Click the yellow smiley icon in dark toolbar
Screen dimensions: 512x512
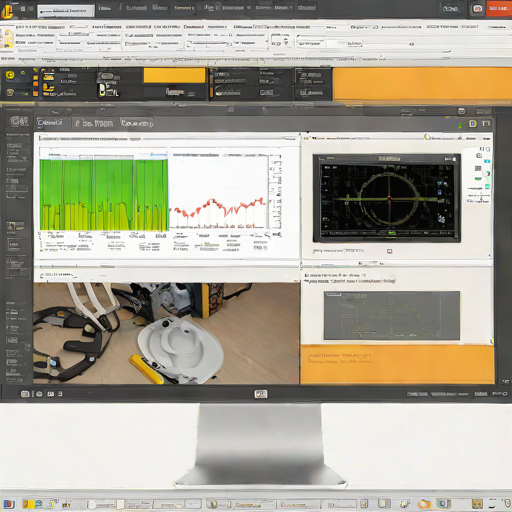(10, 75)
